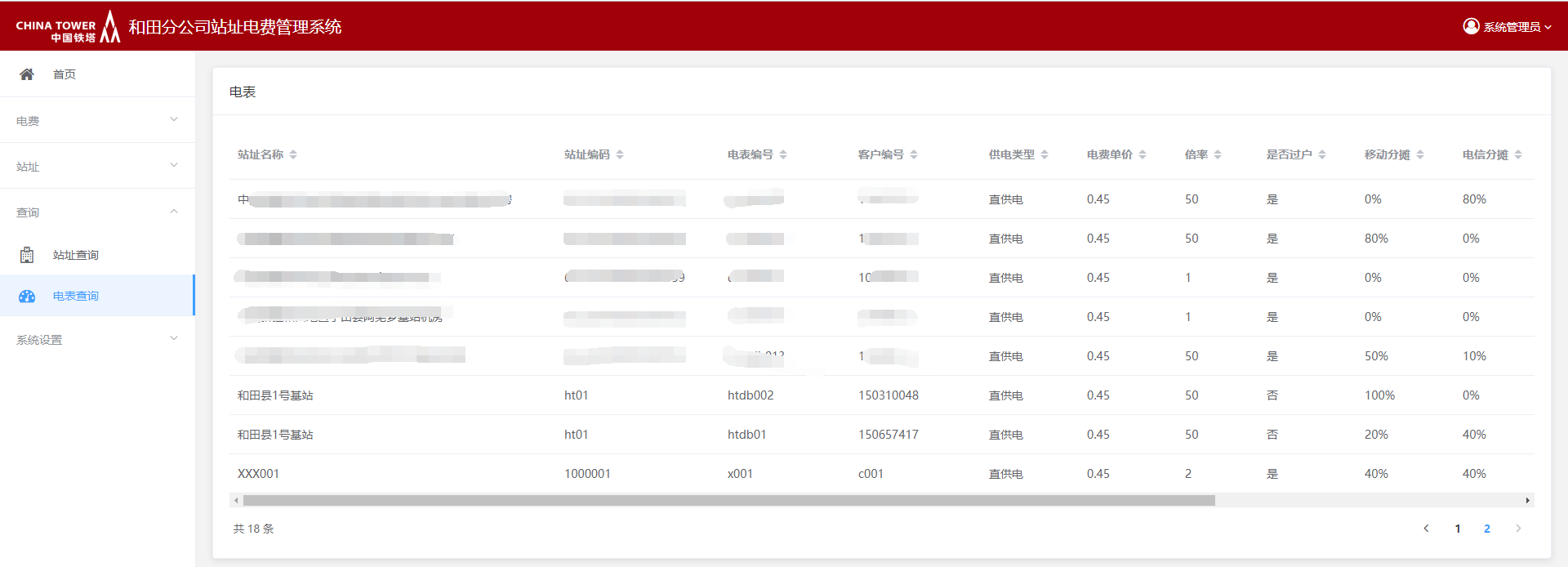Expand the 系统设置 sidebar menu

pyautogui.click(x=97, y=339)
